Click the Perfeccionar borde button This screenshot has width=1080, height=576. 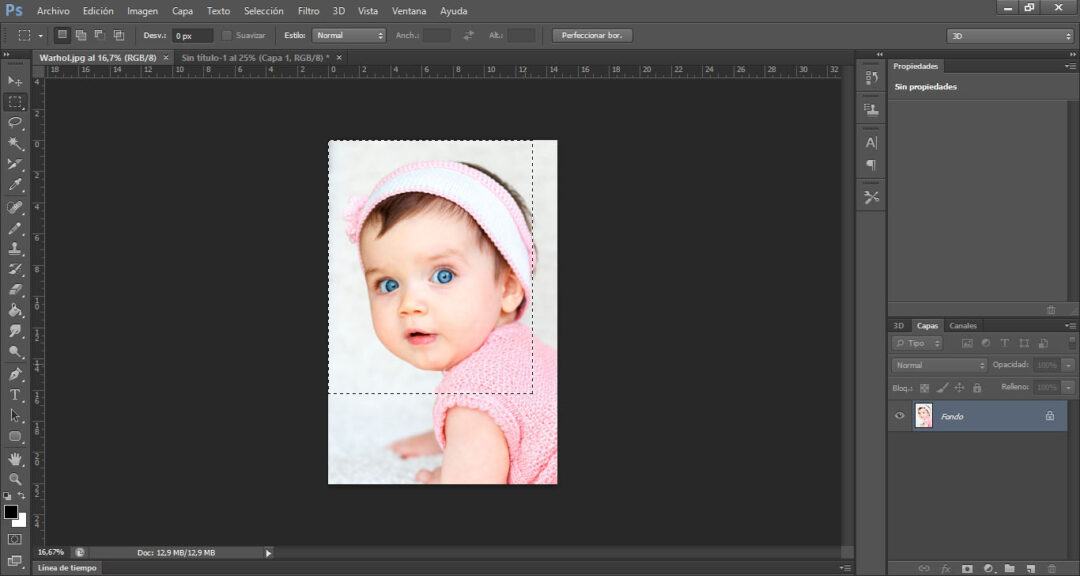click(x=592, y=35)
